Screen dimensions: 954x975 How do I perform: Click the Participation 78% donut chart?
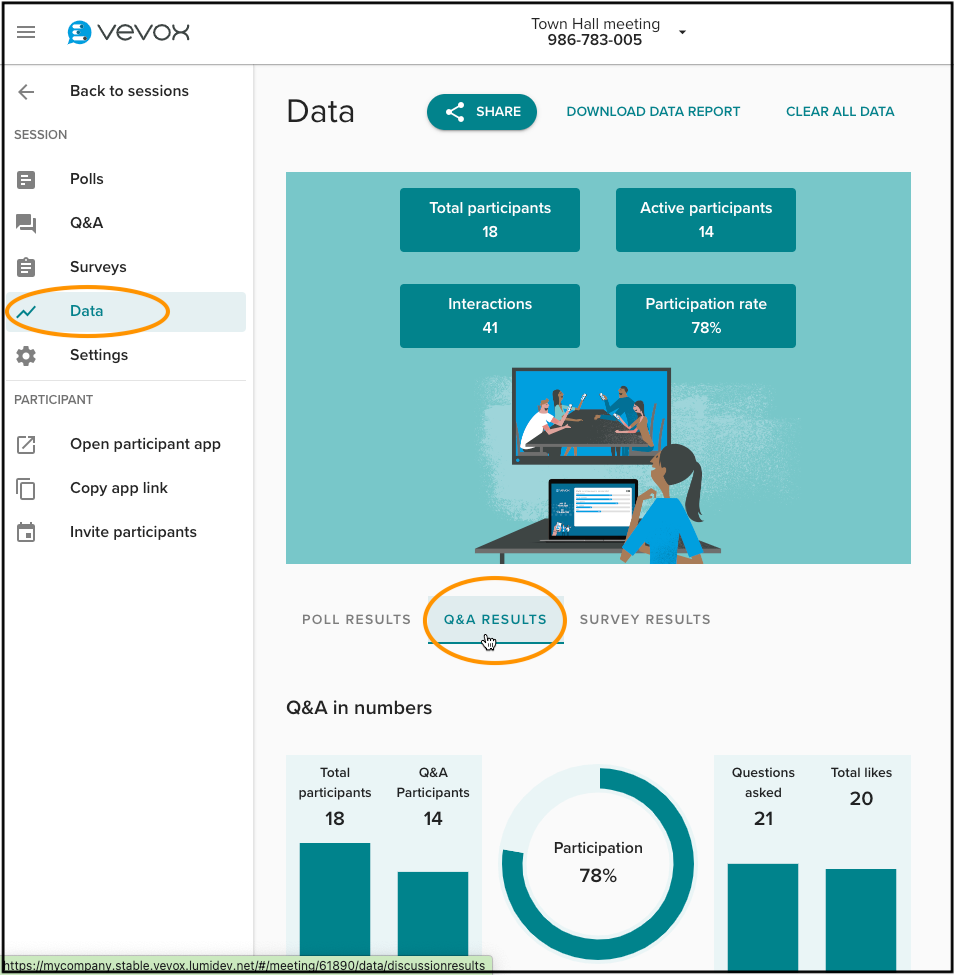click(x=598, y=863)
